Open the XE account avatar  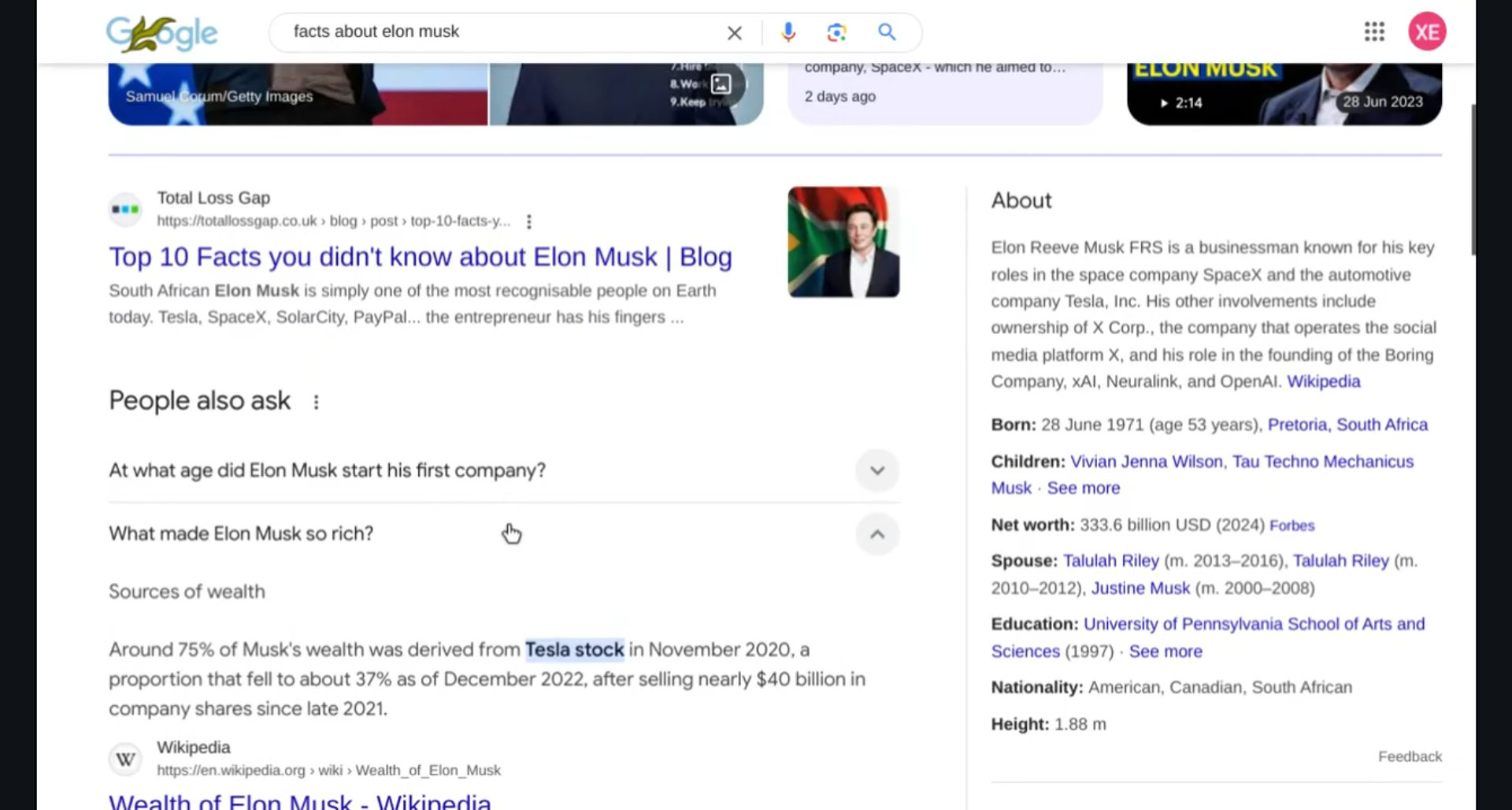1427,32
